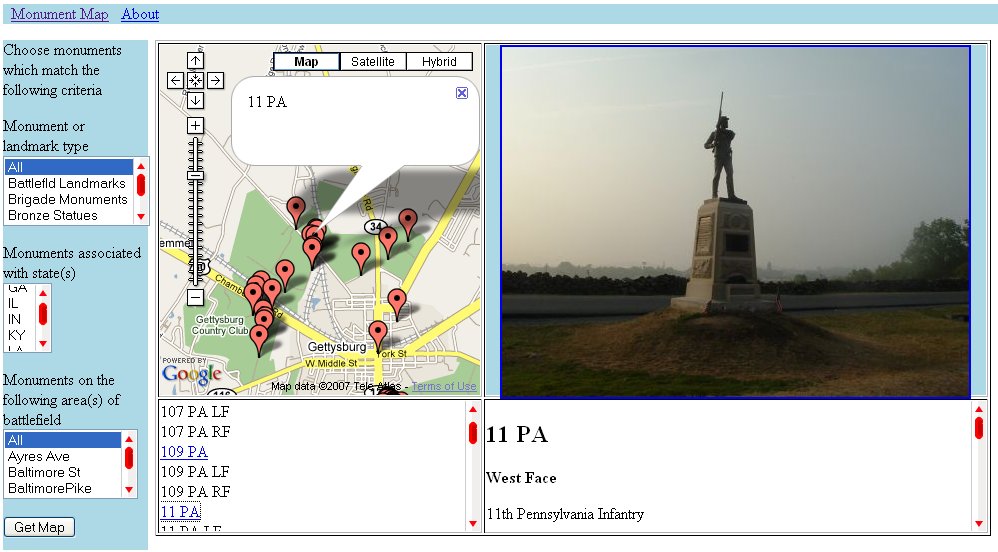The height and width of the screenshot is (552, 998).
Task: Open the 11 PA monument link
Action: pyautogui.click(x=181, y=511)
